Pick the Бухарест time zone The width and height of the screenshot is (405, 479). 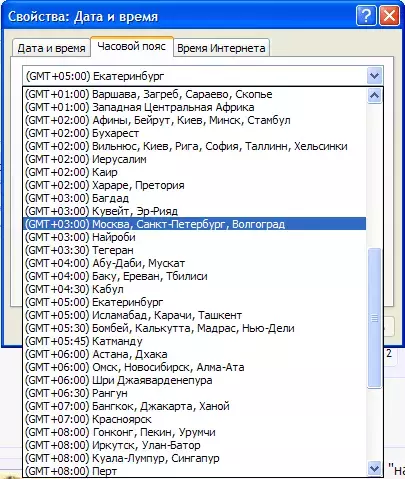point(195,133)
